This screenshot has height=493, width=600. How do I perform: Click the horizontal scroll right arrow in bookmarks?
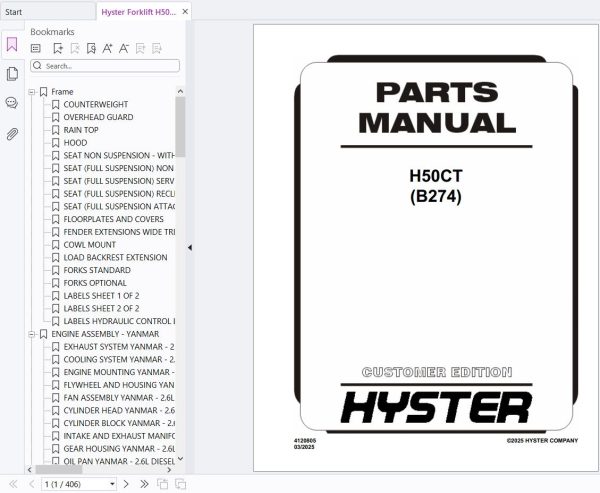coord(170,469)
